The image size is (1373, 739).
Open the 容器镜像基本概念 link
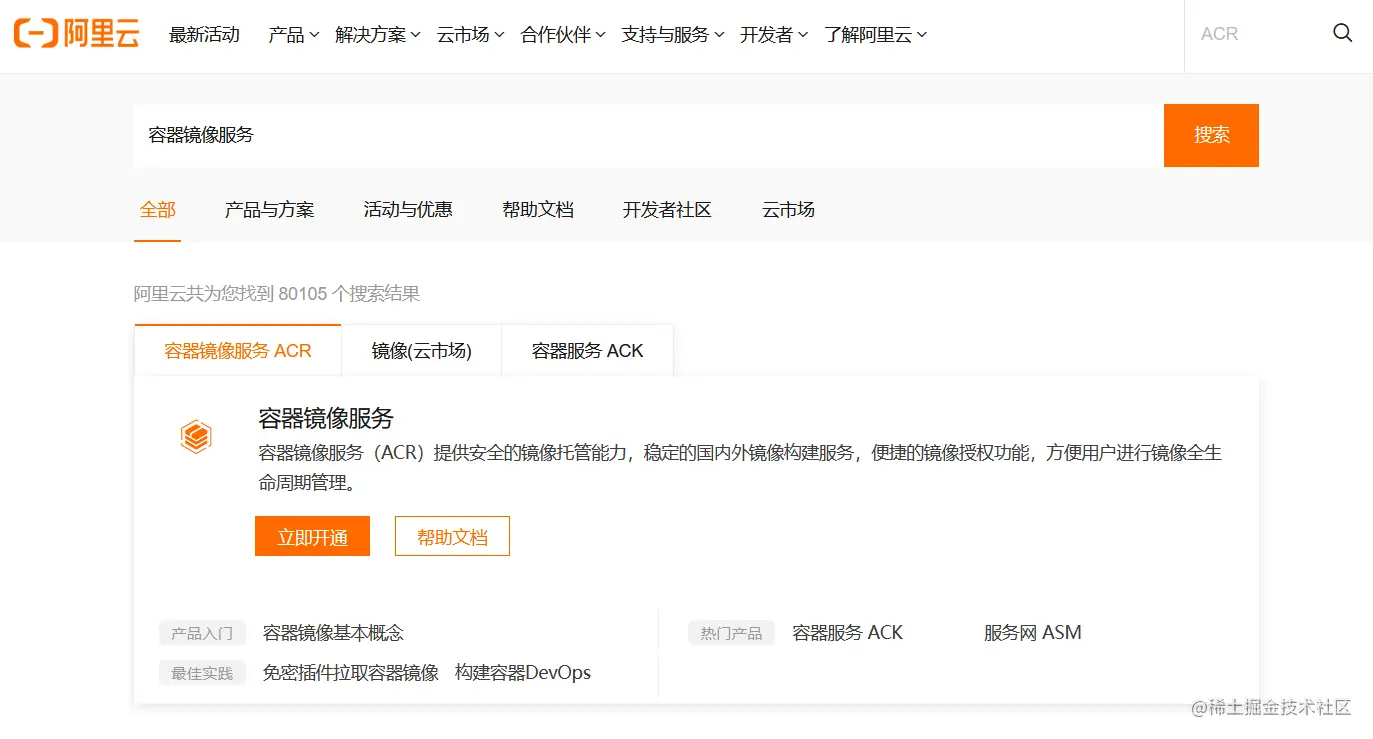point(330,632)
